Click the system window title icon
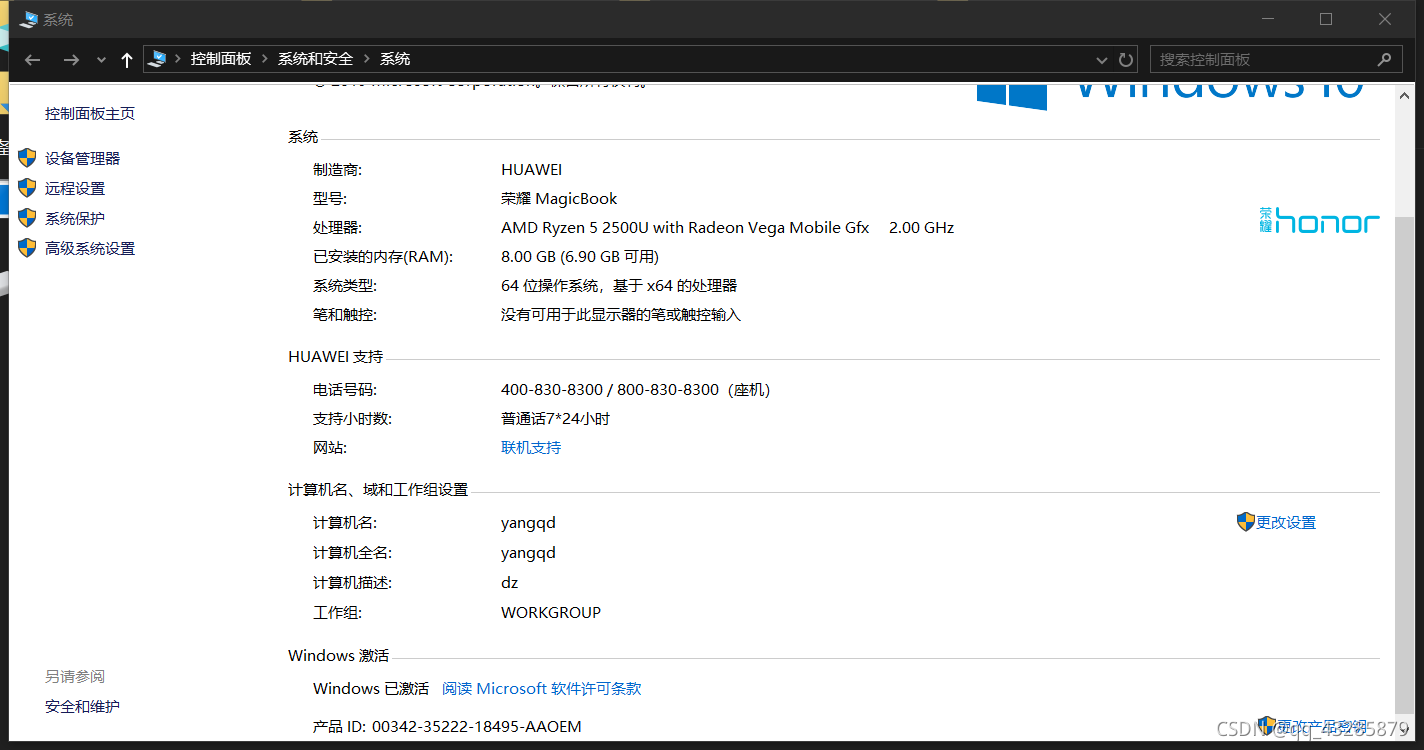 [28, 19]
